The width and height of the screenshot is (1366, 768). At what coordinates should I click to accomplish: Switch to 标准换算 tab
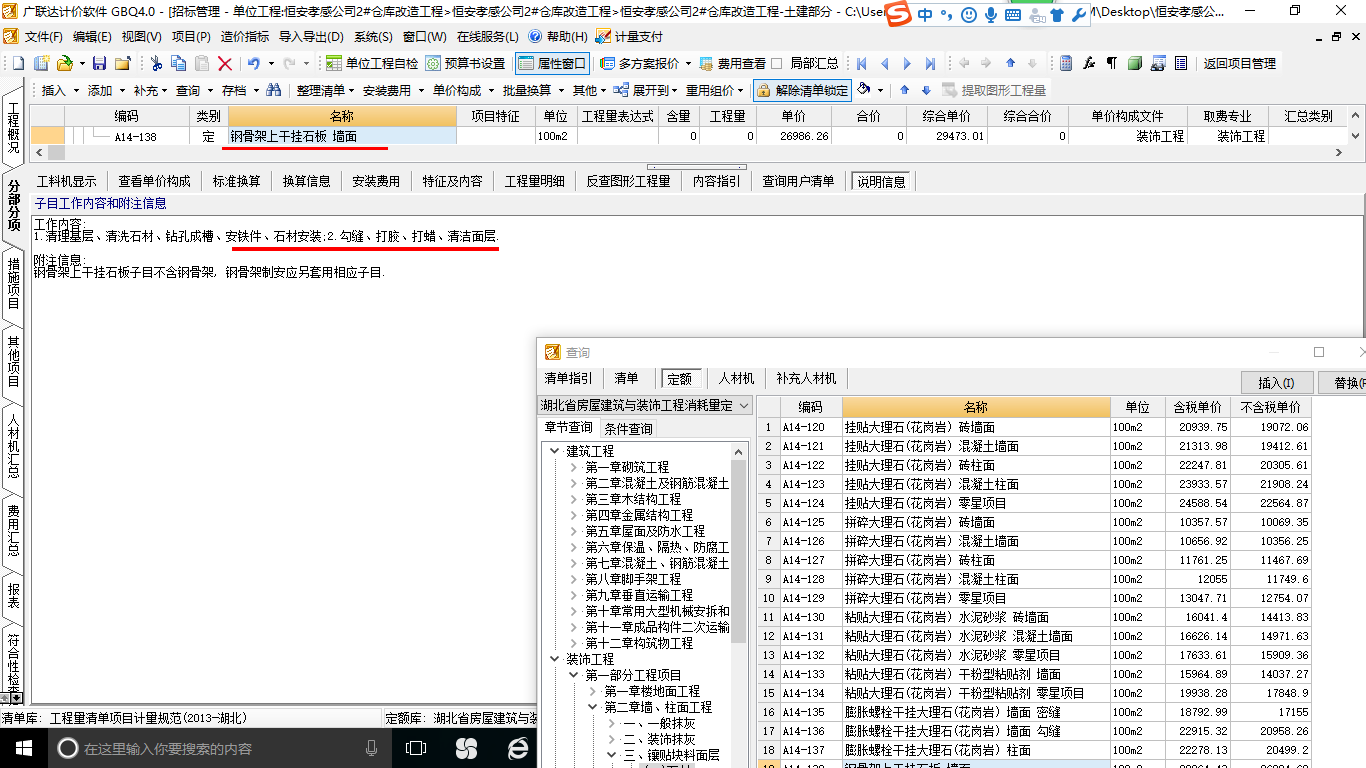pos(237,181)
